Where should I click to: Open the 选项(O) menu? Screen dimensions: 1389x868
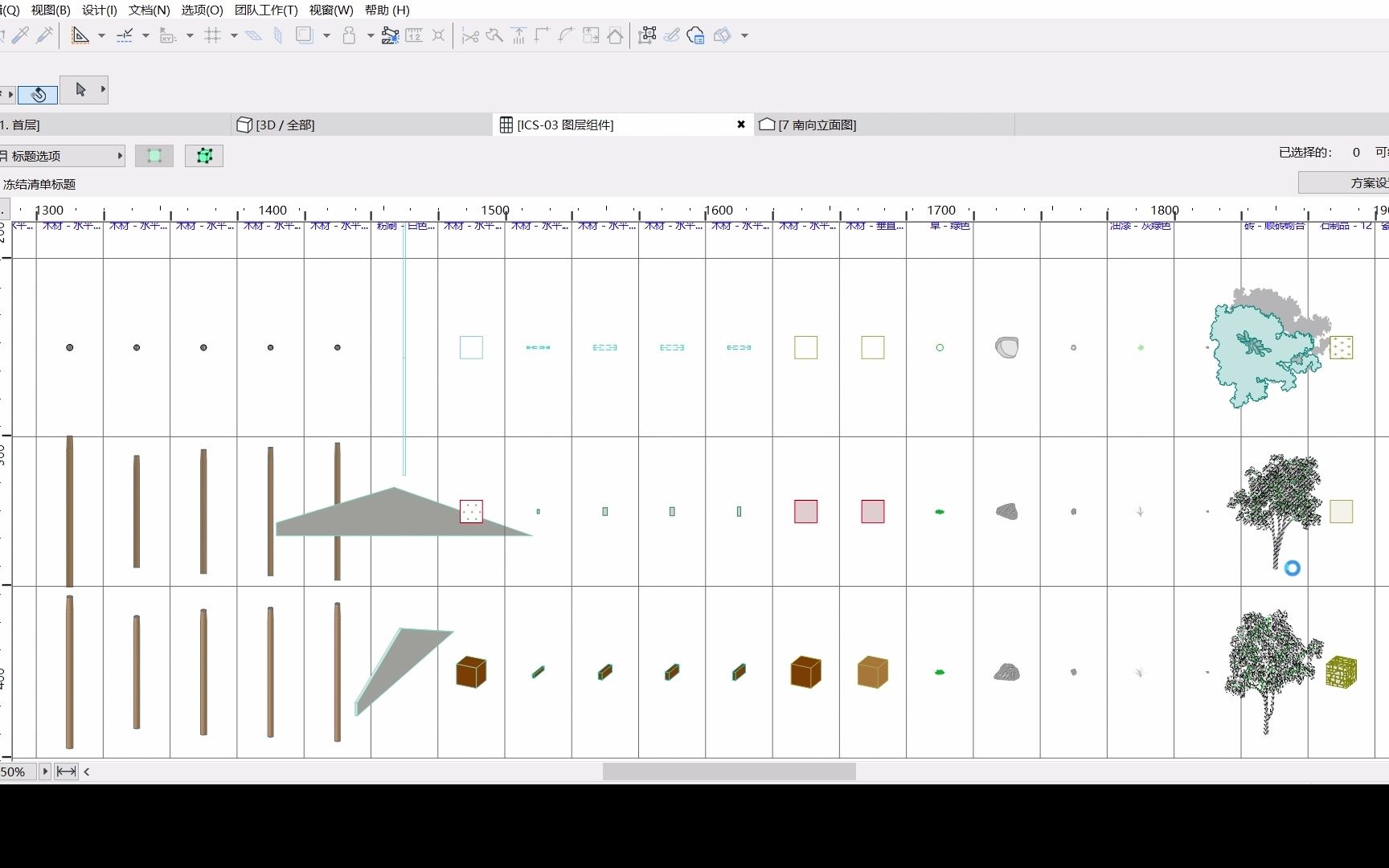tap(203, 10)
